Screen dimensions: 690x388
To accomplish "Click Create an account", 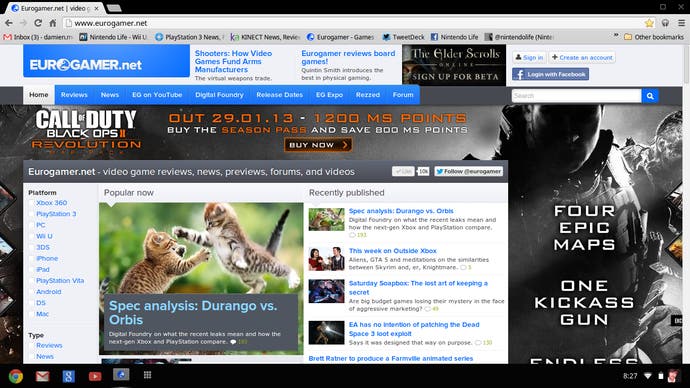I will [582, 57].
